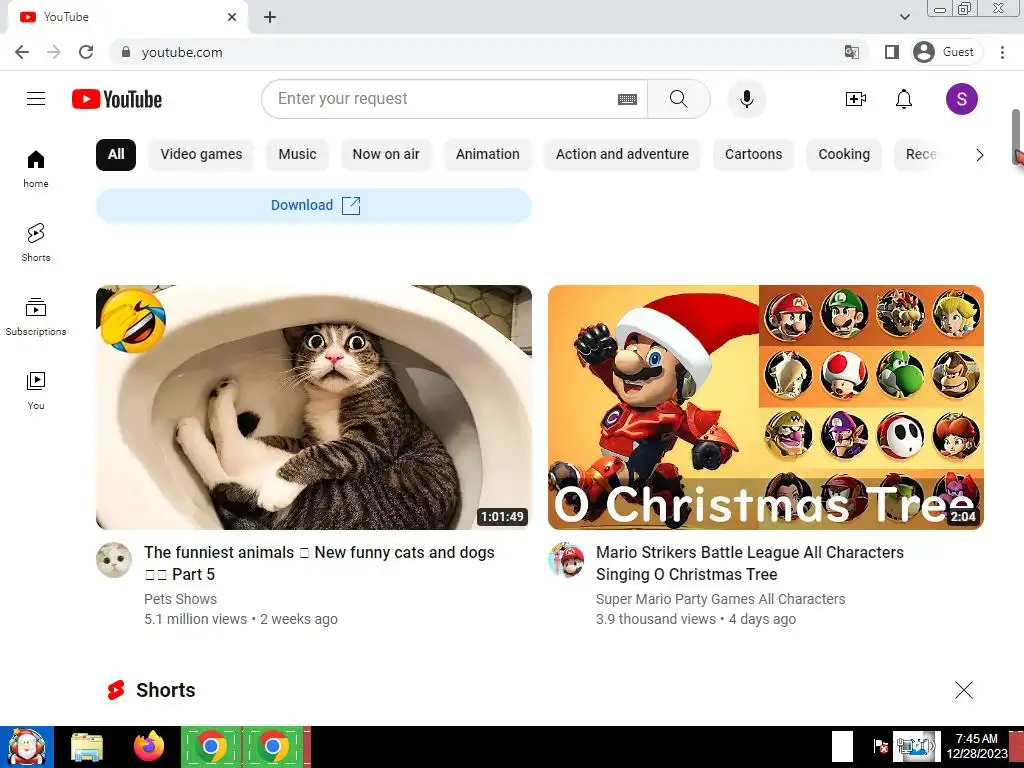Expand the tab search chevron
1024x768 pixels.
(904, 17)
